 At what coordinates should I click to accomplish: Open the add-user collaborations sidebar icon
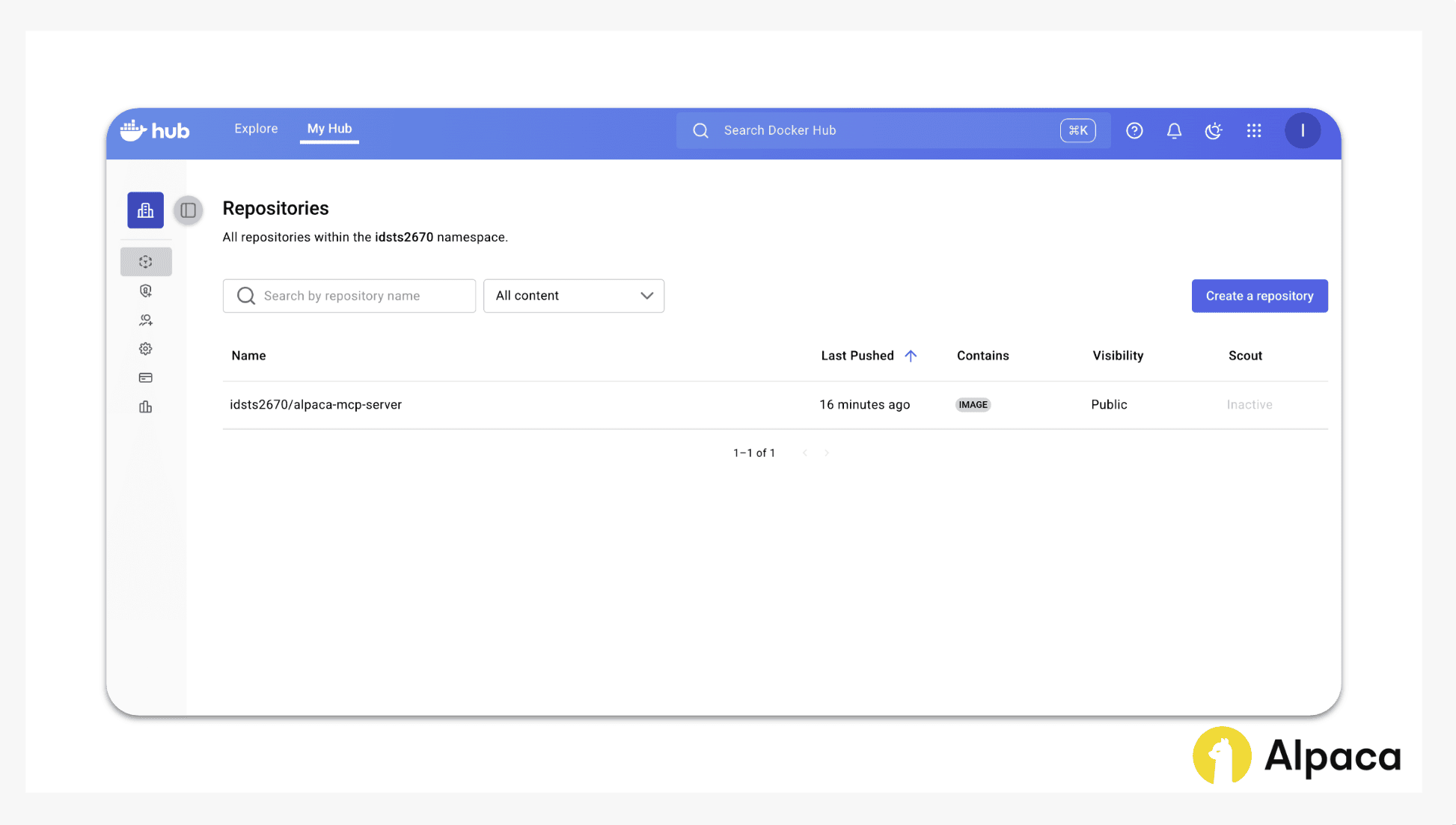click(x=146, y=320)
